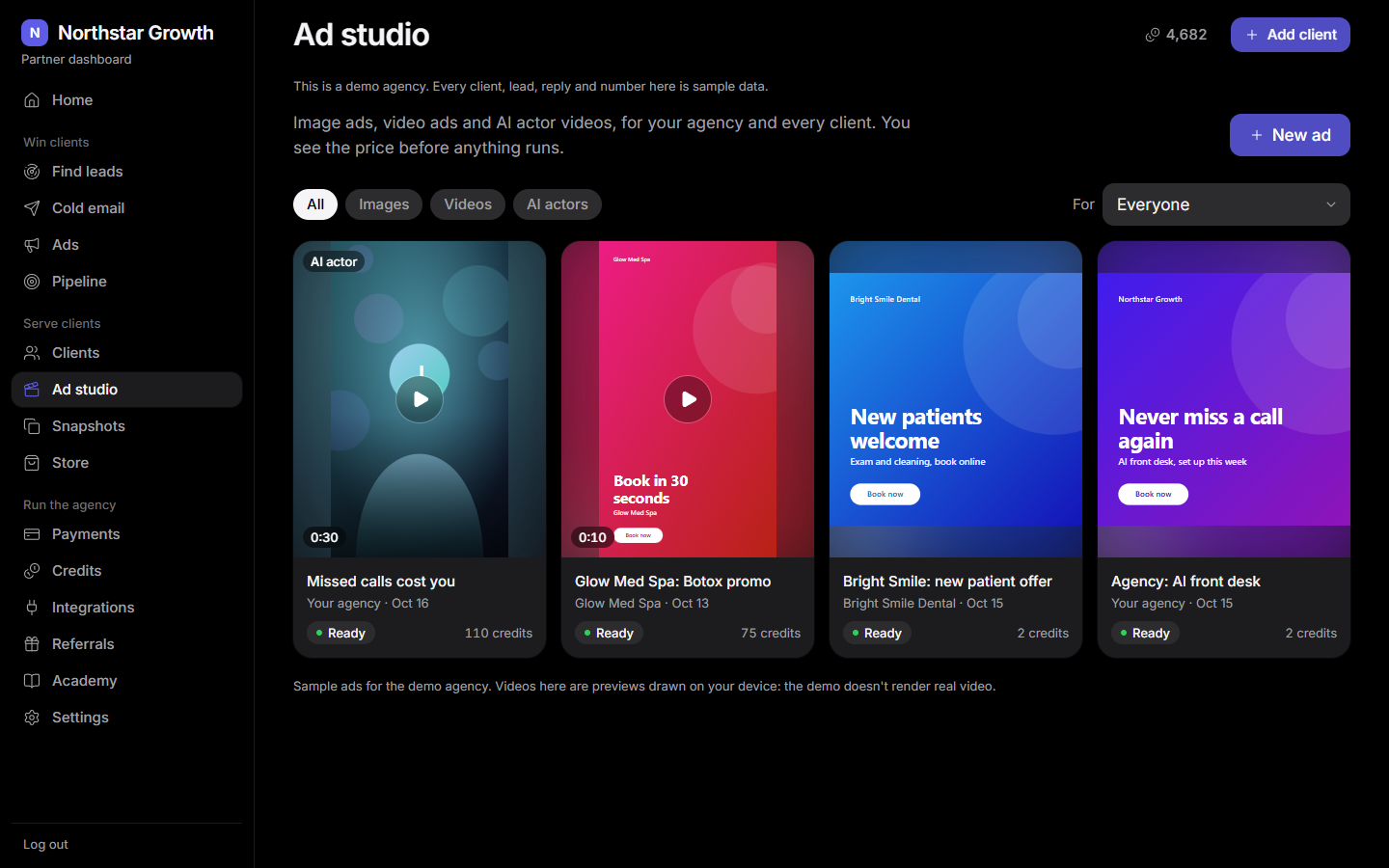Click the Northstar Growth brand name

(x=136, y=33)
